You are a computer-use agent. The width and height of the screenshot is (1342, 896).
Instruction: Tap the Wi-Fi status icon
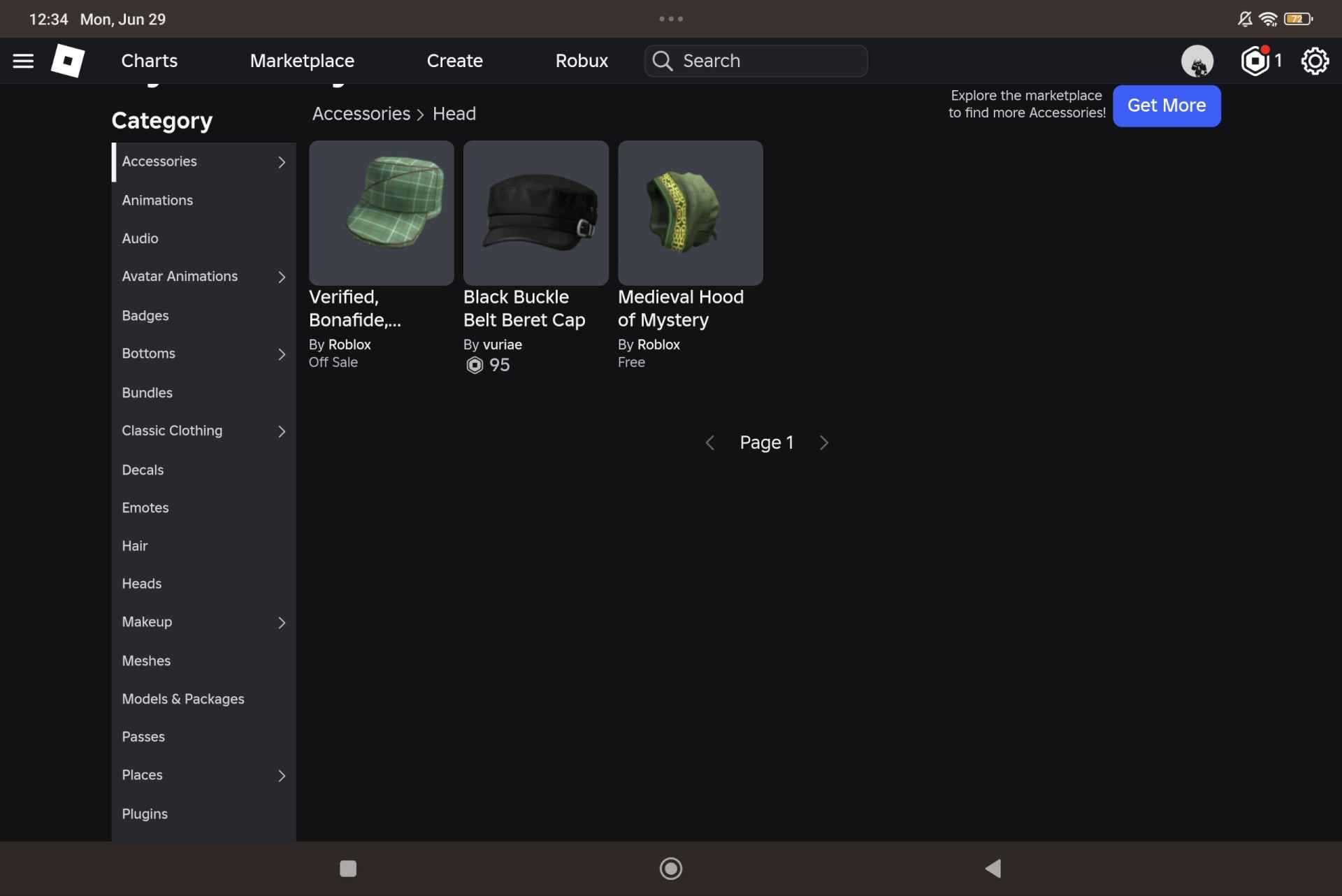(x=1268, y=19)
